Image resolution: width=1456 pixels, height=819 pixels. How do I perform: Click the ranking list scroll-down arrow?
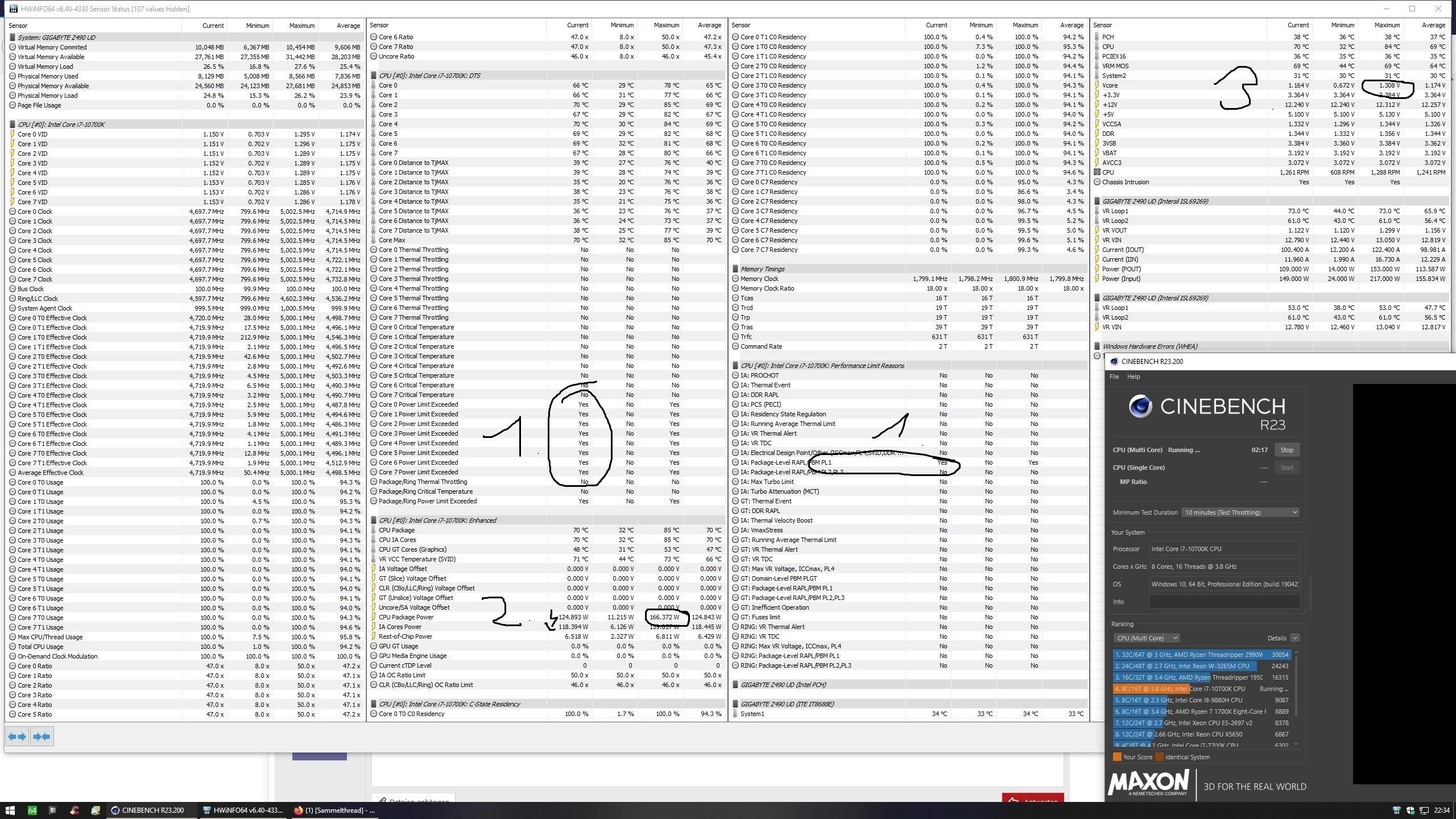click(x=1296, y=743)
